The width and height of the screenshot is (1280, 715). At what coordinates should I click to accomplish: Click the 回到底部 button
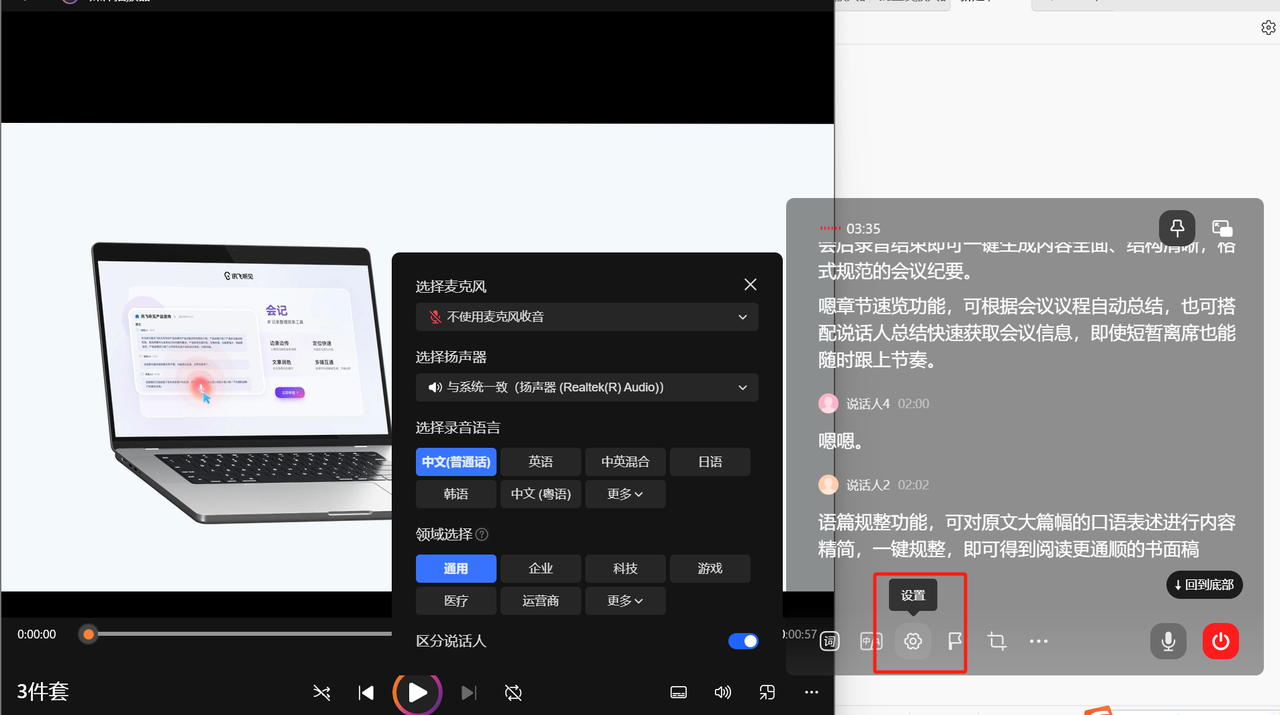[1204, 585]
